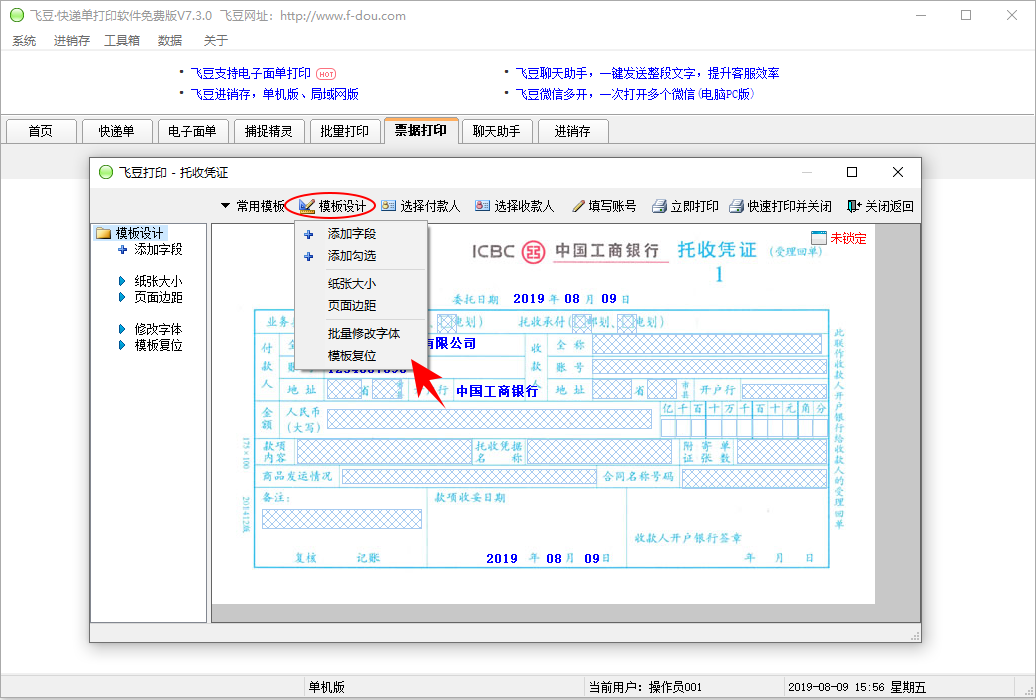Select 模板设计 root node in left tree
This screenshot has height=700, width=1036.
coord(139,233)
